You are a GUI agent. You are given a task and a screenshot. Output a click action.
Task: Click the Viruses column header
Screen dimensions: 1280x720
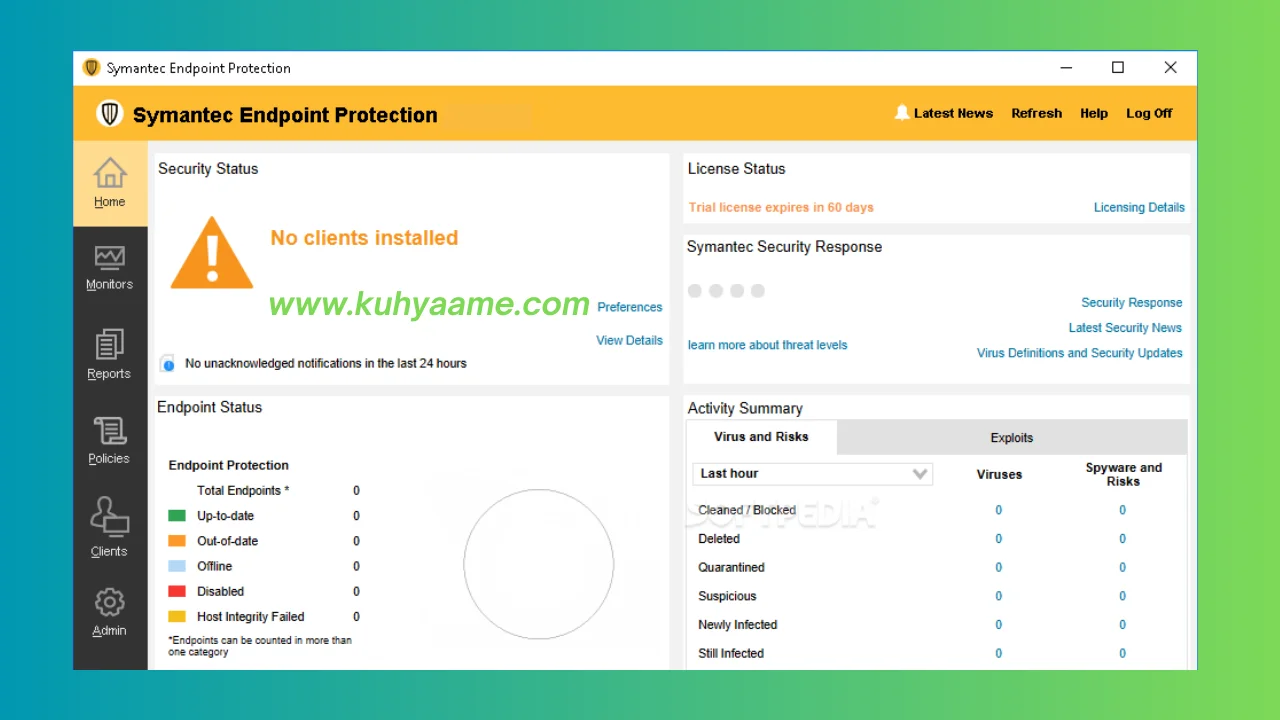pyautogui.click(x=999, y=474)
